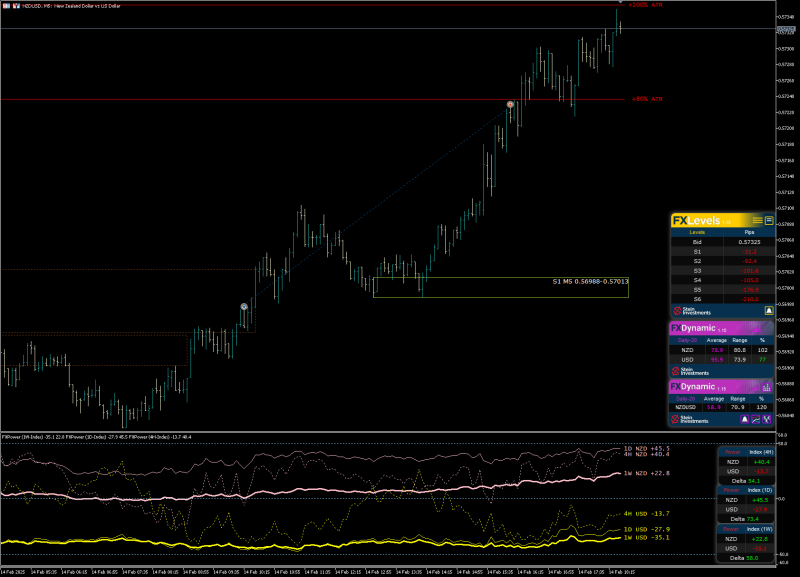Screen dimensions: 800x577
Task: Select the Daily-20 label in the NZDUSD panel
Action: coord(685,399)
